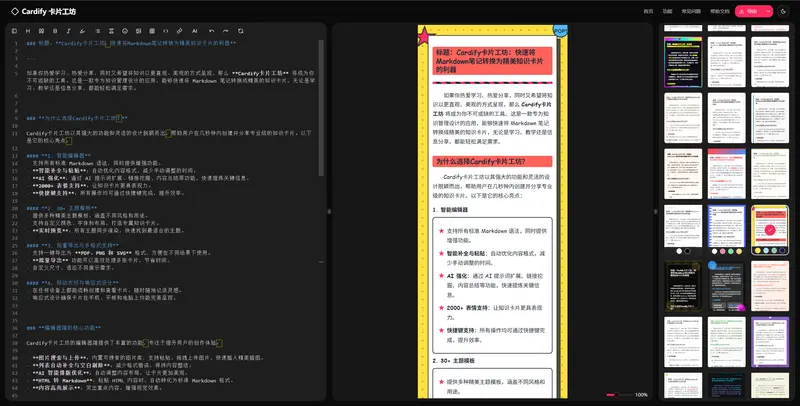The image size is (800, 406).
Task: Click preview subheading '2. 30+ 主题模板'
Action: coord(454,361)
